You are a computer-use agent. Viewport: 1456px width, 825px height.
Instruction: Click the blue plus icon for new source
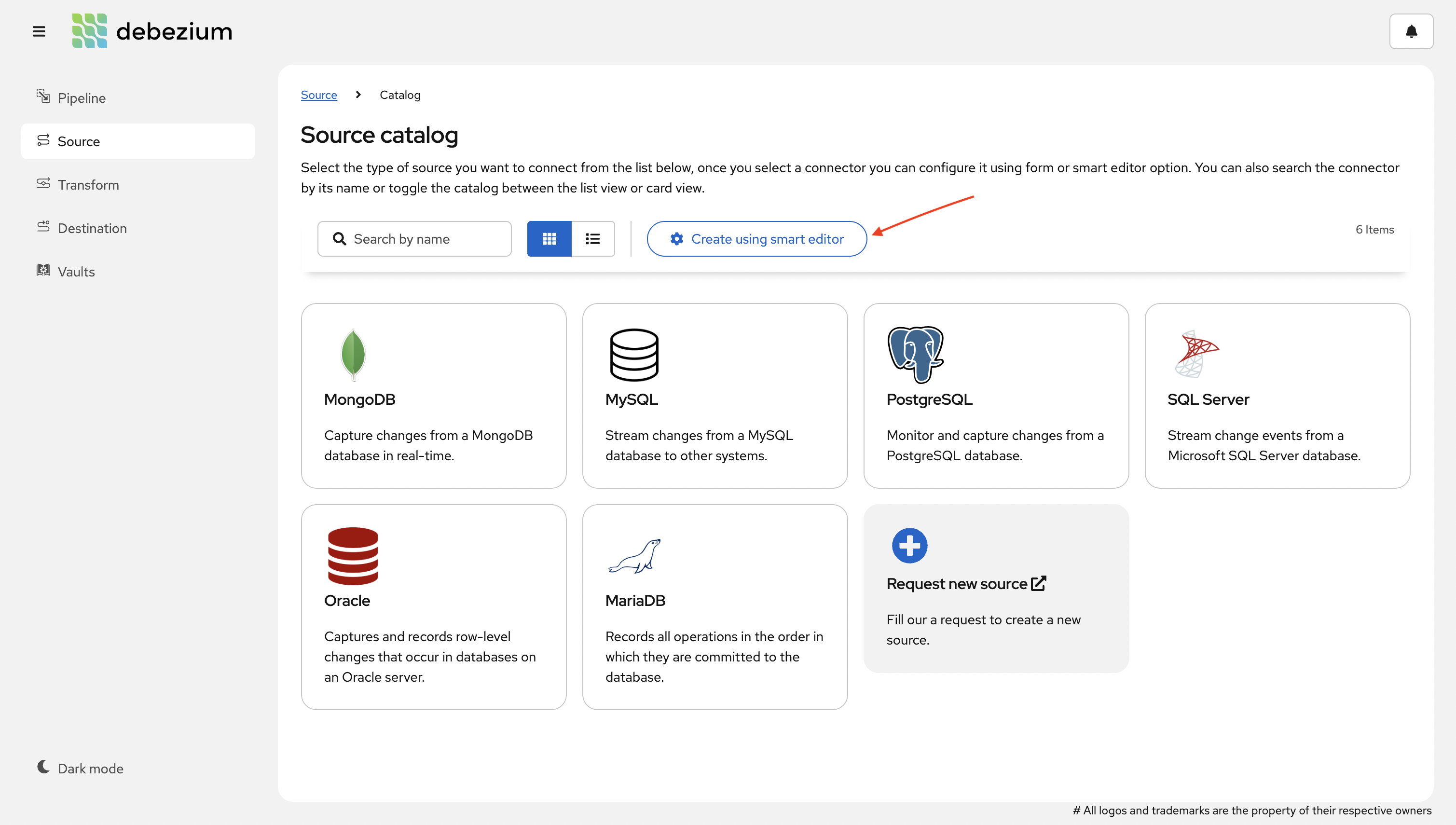pos(909,546)
